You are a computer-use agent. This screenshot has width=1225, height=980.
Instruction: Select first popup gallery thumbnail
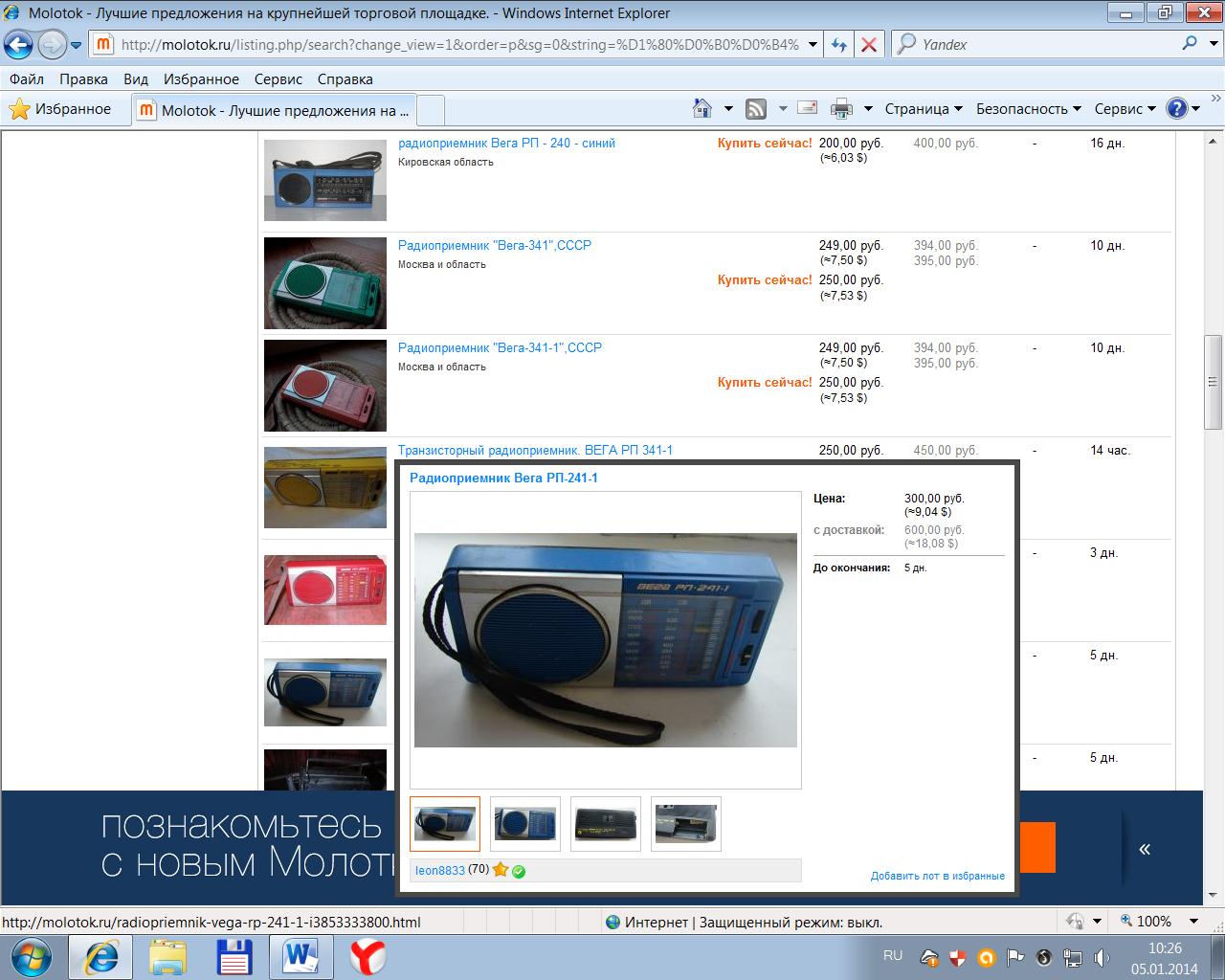click(x=445, y=824)
